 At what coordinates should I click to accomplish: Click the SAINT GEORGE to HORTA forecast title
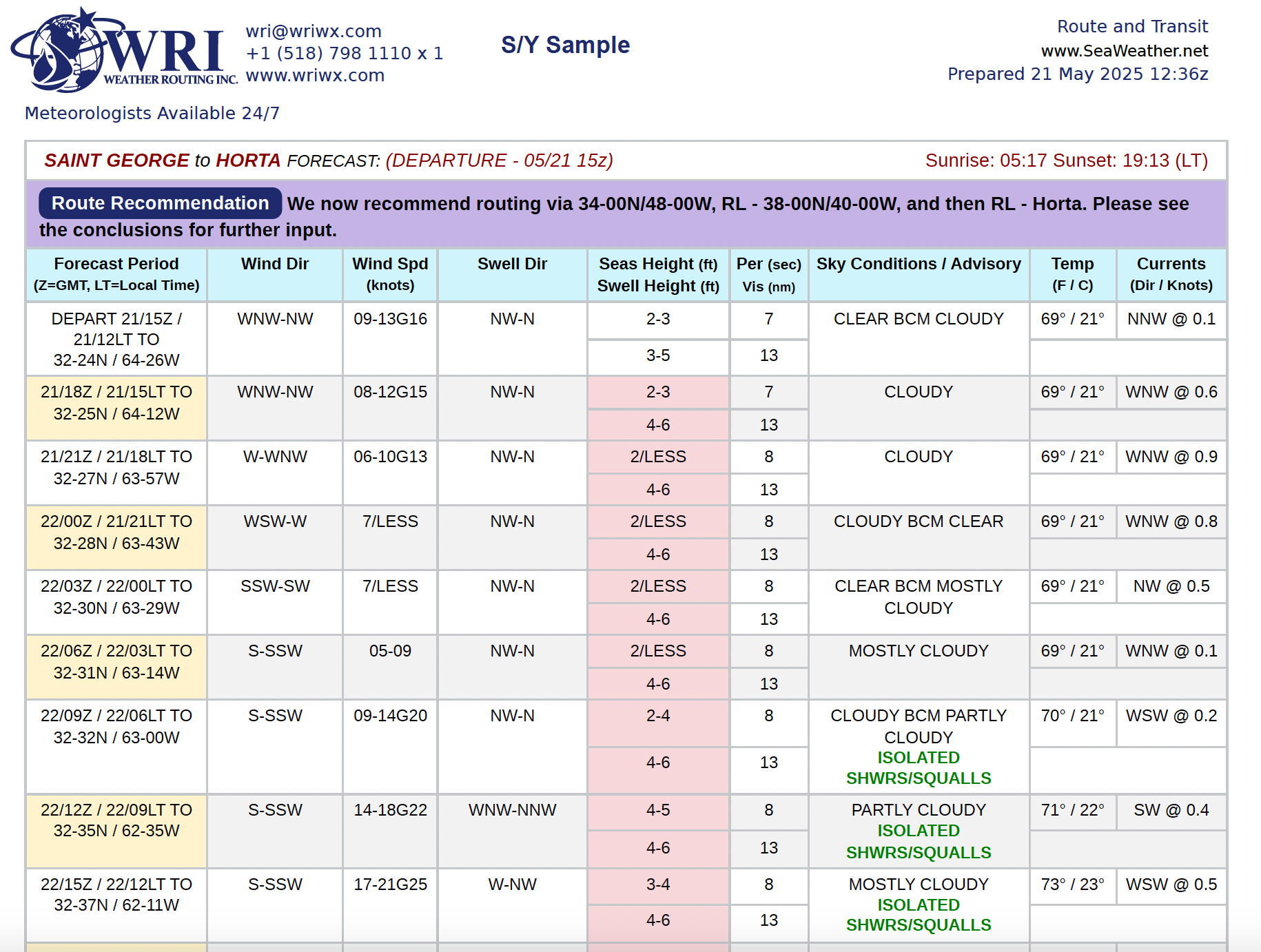tap(329, 161)
